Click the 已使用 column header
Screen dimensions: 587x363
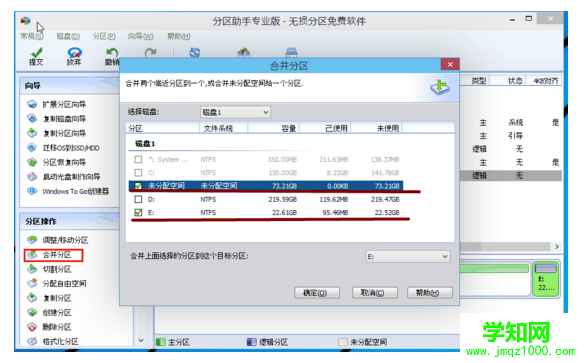(x=325, y=129)
